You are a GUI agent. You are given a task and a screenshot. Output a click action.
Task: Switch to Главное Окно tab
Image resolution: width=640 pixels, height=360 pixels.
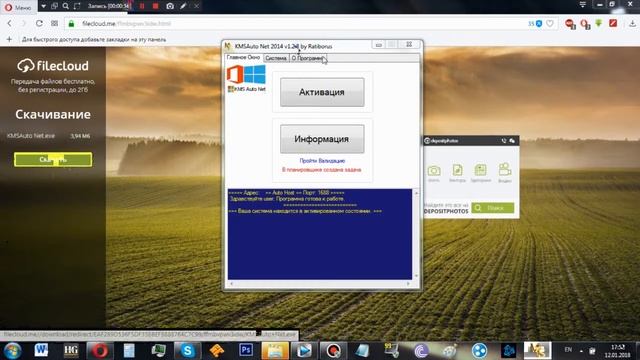point(243,58)
